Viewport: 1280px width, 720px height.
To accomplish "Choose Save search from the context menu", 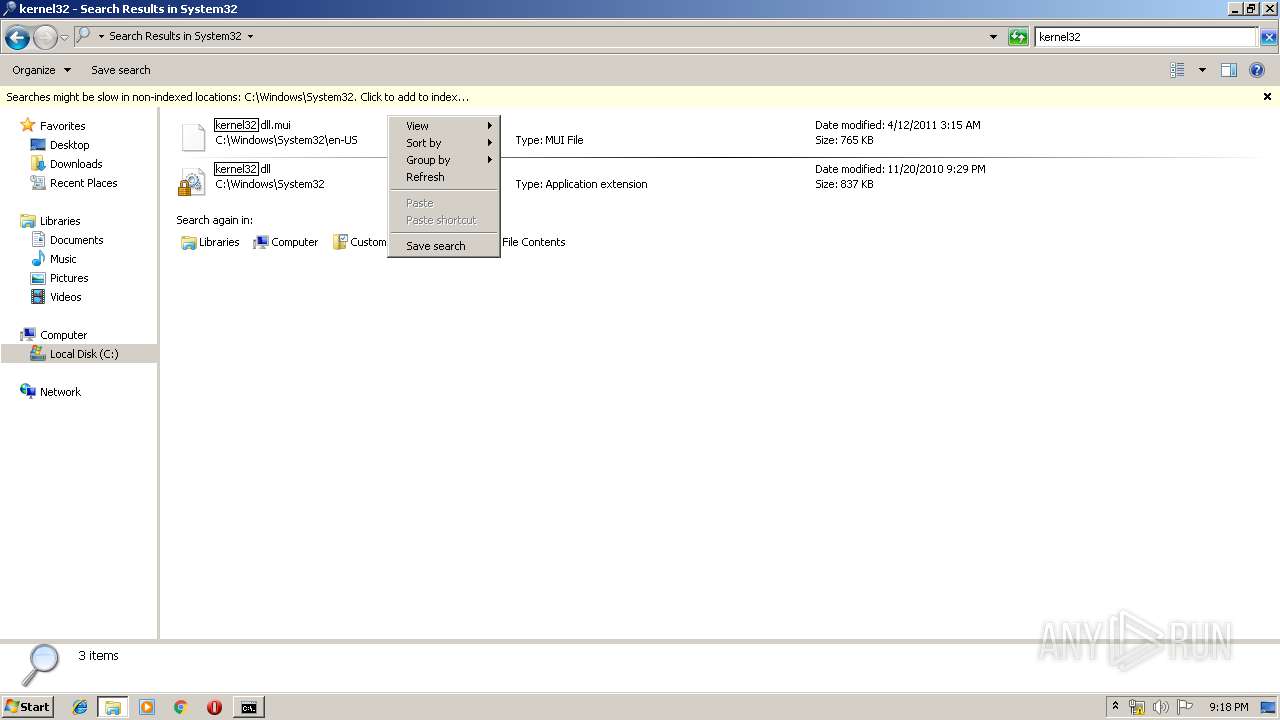I will (x=444, y=246).
